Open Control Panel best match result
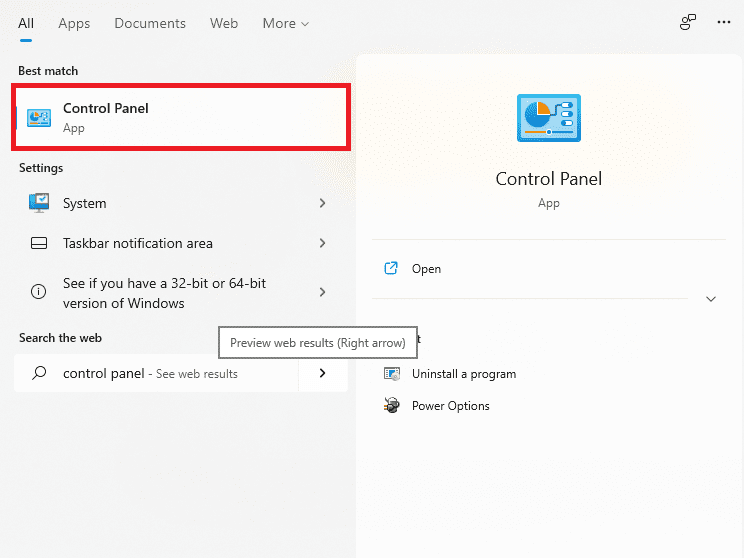Viewport: 744px width, 558px height. (181, 117)
